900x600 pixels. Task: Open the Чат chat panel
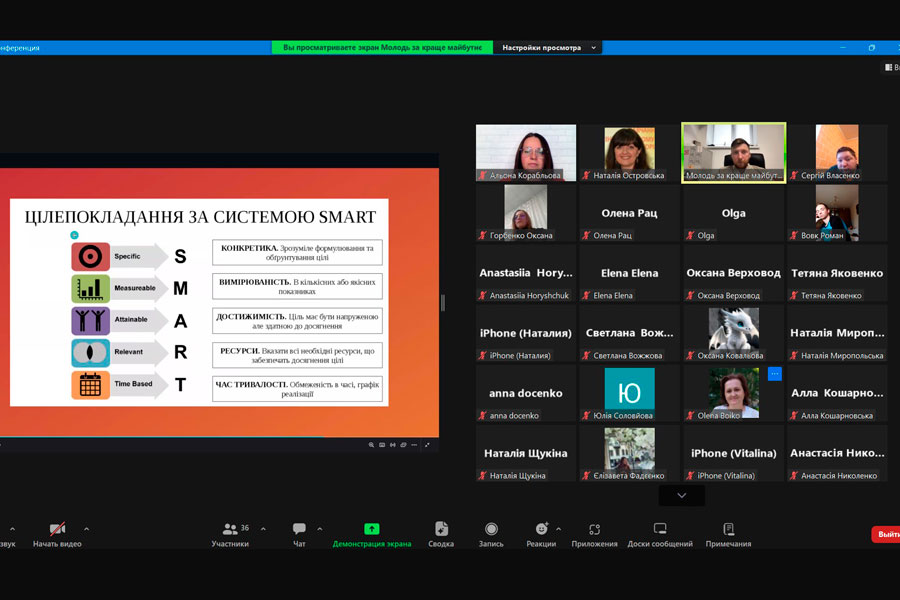point(299,533)
